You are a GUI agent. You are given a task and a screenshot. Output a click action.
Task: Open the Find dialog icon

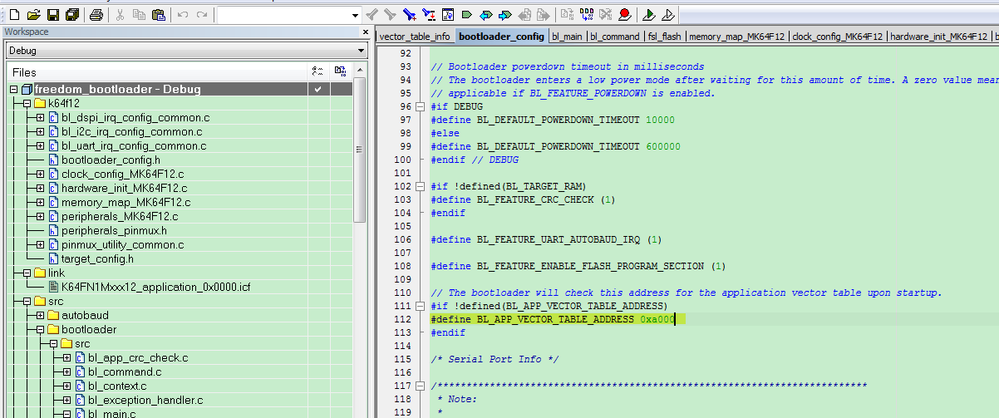click(x=410, y=14)
